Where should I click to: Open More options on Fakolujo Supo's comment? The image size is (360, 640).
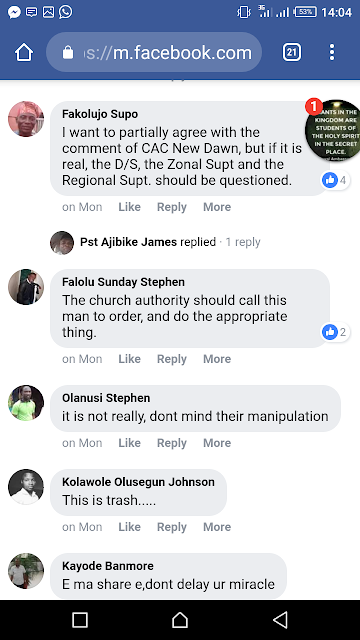217,207
